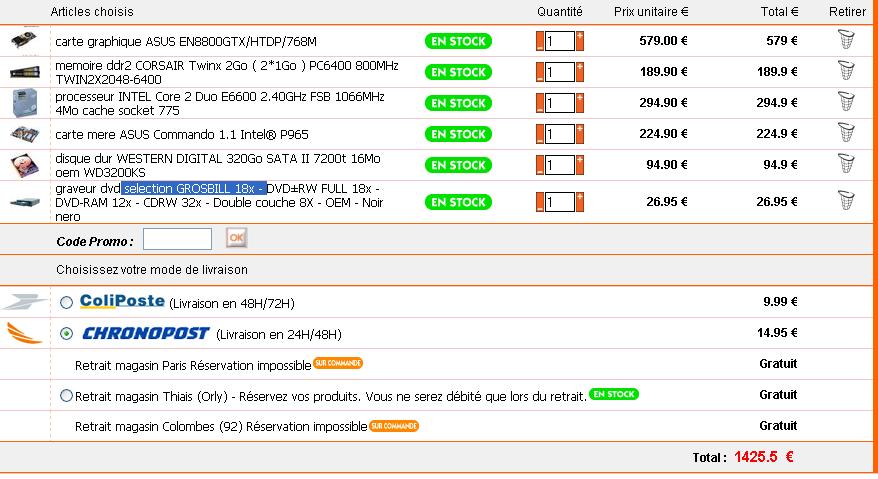
Task: Click the ColiPoste logo
Action: click(122, 301)
